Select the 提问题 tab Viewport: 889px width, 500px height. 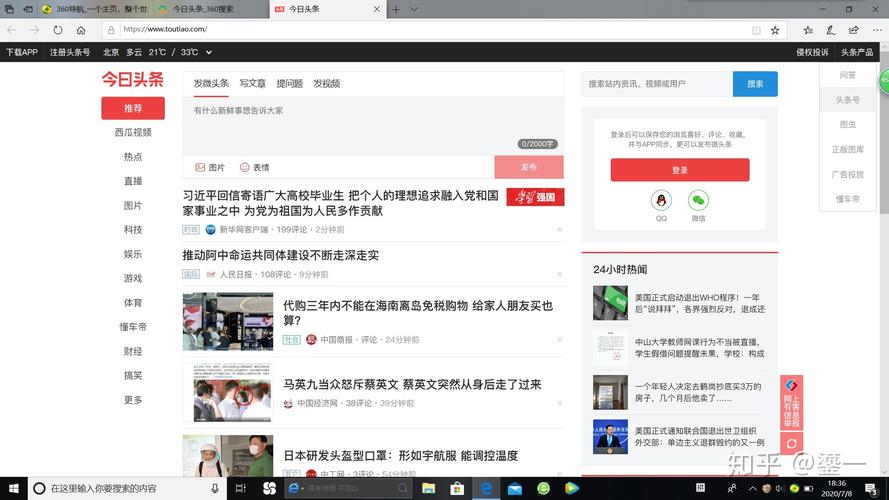[290, 83]
